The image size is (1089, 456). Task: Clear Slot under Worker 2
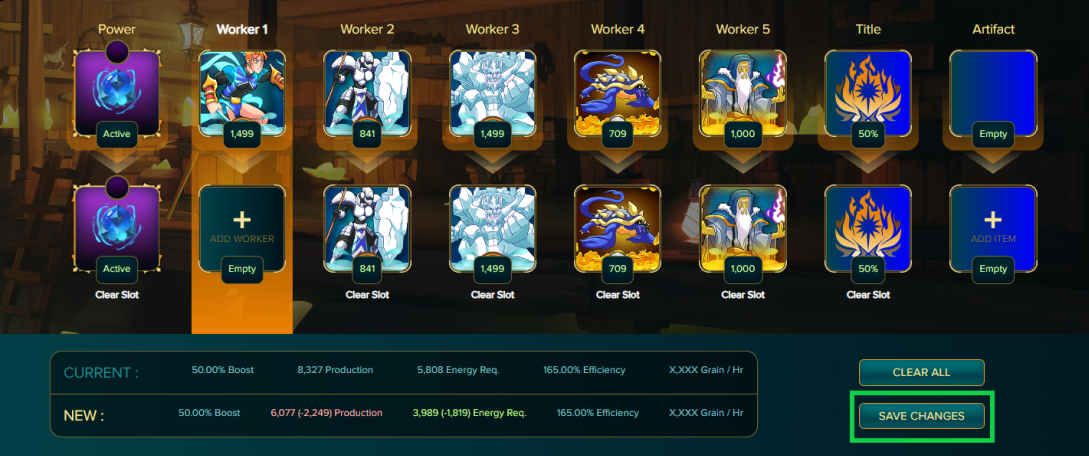click(367, 295)
